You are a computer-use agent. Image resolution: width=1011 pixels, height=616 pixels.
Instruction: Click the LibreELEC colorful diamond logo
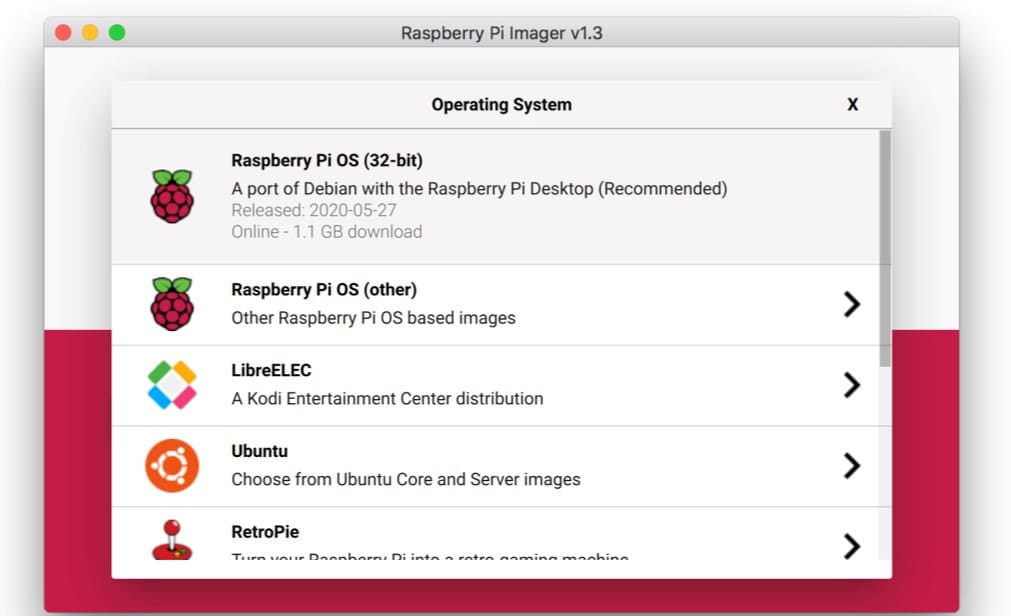172,385
